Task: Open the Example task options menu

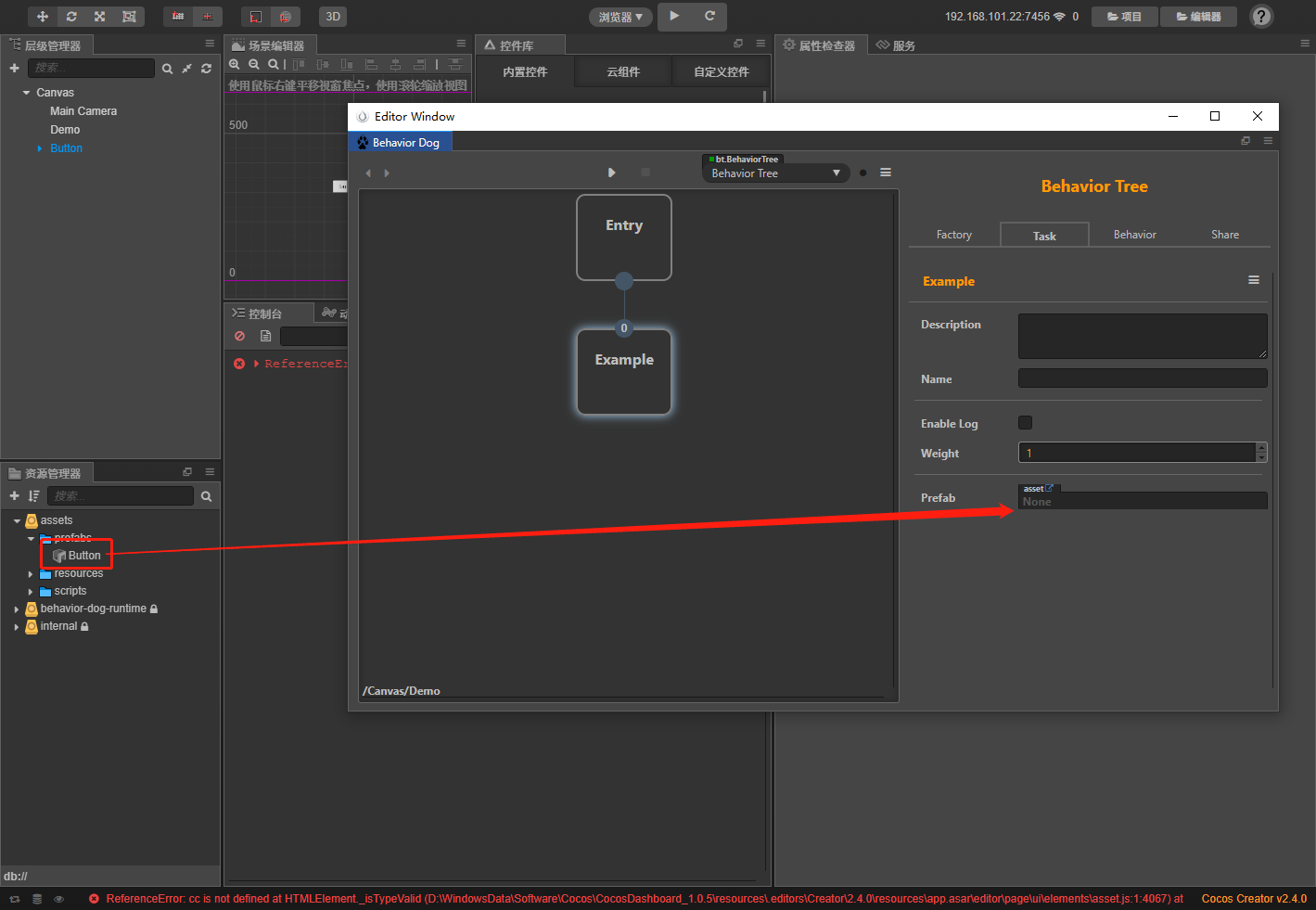Action: (x=1254, y=280)
